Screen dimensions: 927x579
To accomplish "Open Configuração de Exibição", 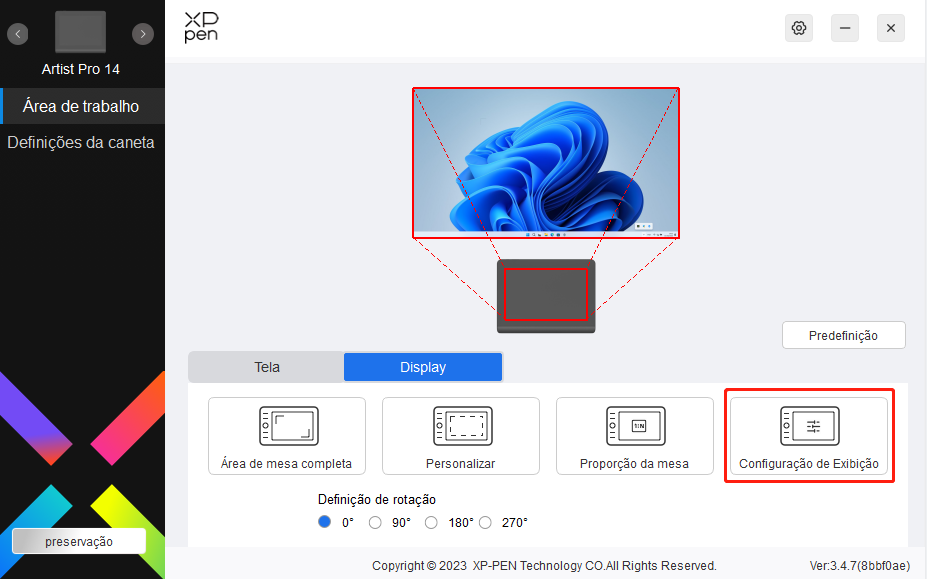I will tap(809, 436).
